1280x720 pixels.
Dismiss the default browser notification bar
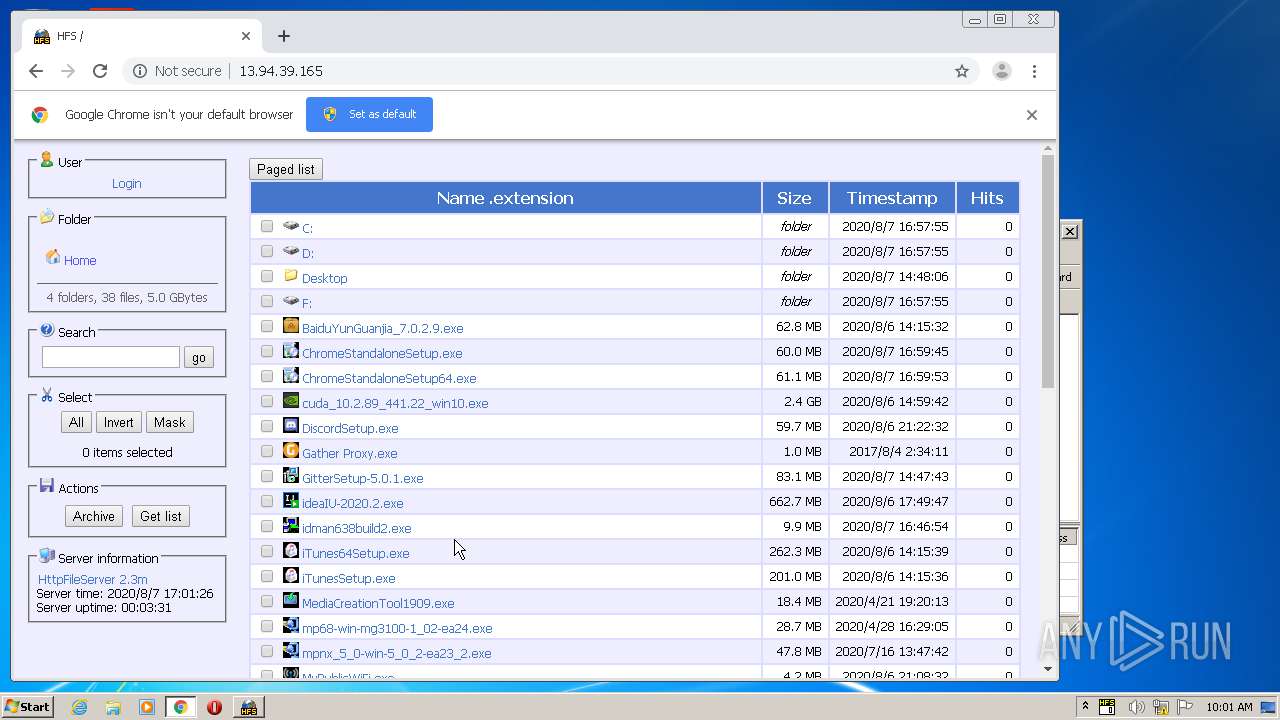[x=1032, y=115]
